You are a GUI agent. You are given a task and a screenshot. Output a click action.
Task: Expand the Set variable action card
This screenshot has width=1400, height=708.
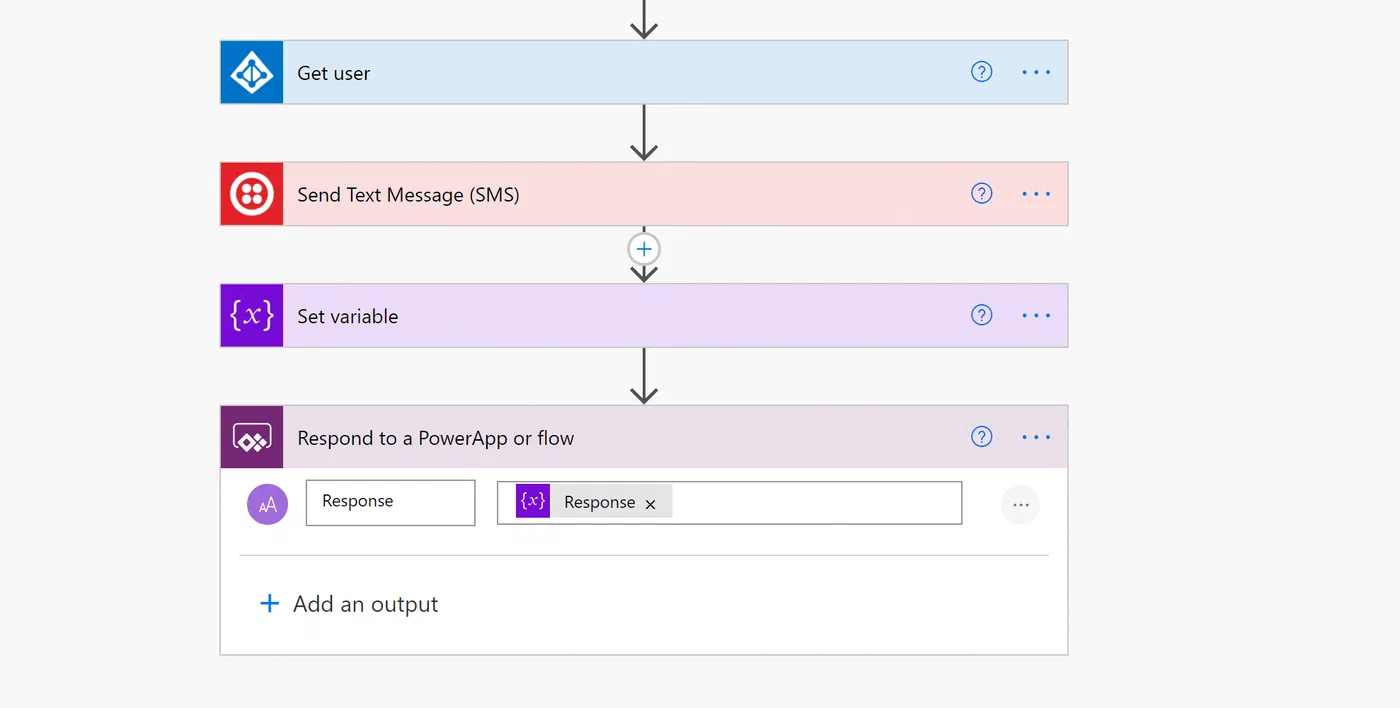(644, 316)
